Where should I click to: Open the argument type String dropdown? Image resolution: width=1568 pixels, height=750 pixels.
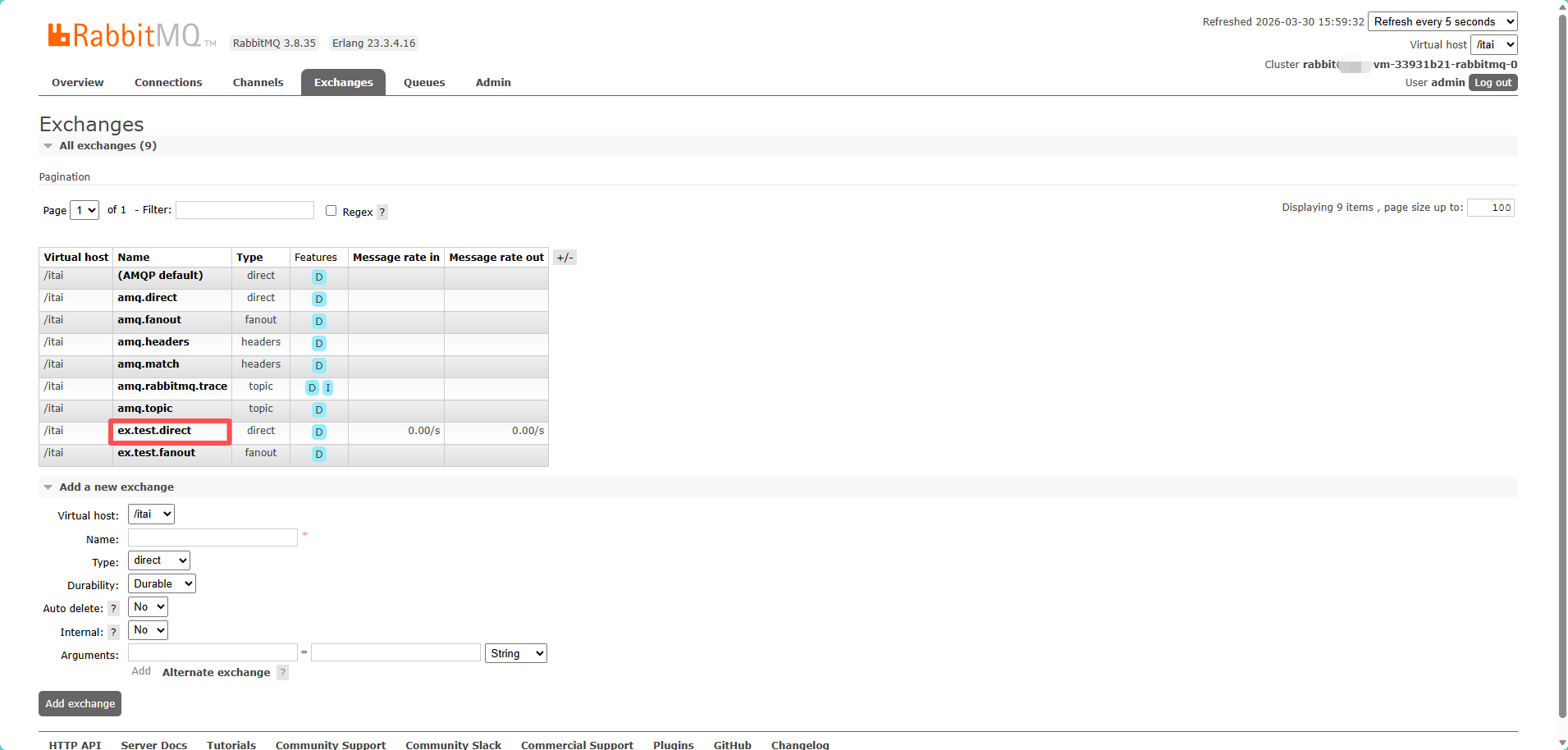click(516, 654)
